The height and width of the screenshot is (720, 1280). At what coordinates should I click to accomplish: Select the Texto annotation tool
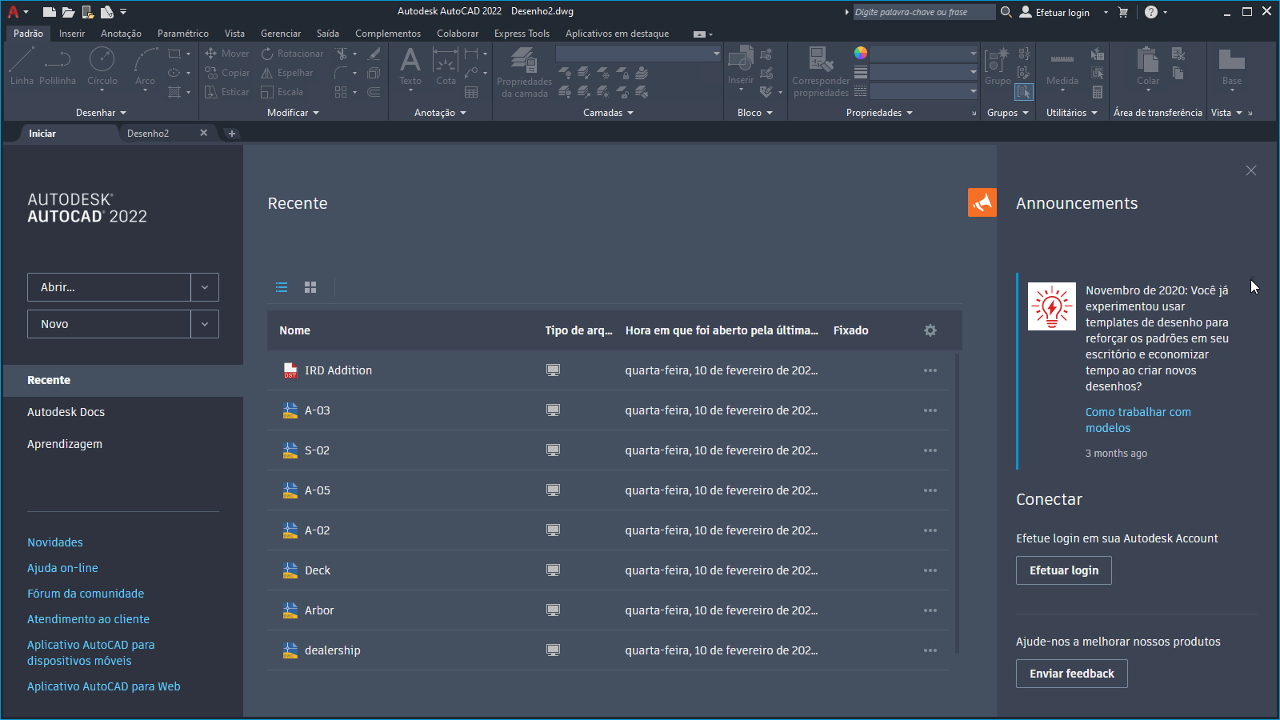click(410, 66)
